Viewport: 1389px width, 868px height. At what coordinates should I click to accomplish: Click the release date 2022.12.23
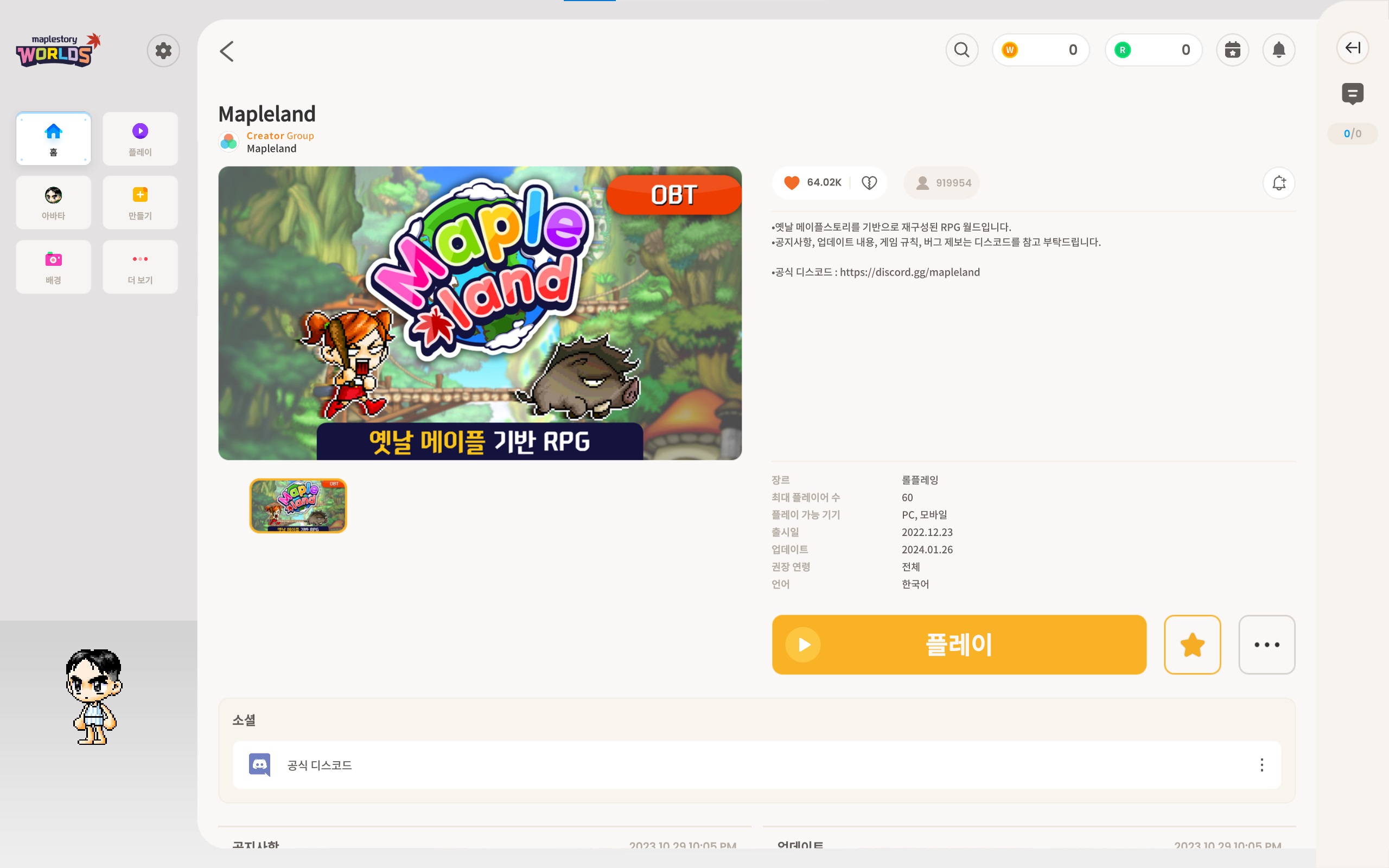(927, 532)
